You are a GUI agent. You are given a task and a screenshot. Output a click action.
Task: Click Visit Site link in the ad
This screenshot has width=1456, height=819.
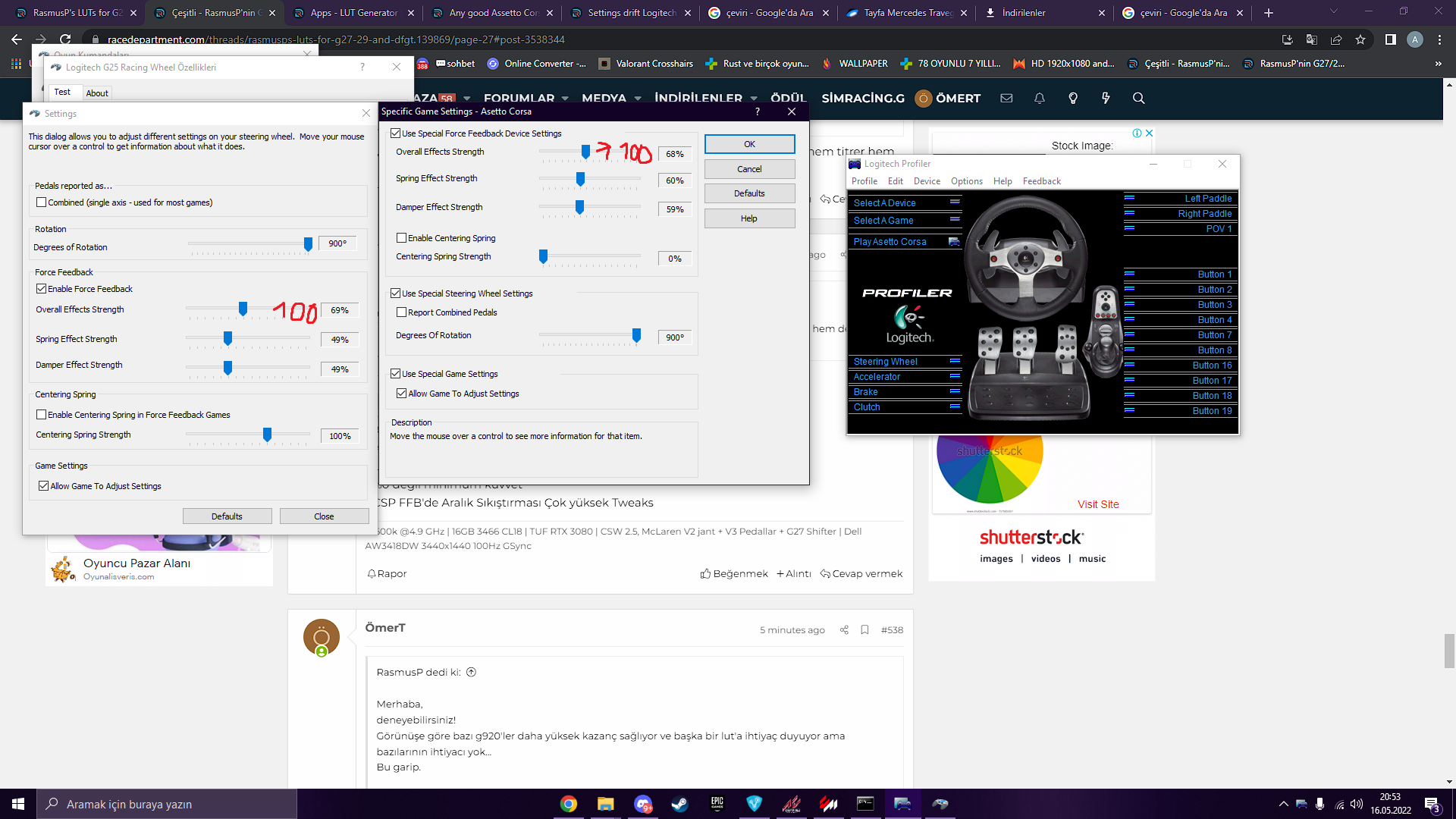[1098, 504]
